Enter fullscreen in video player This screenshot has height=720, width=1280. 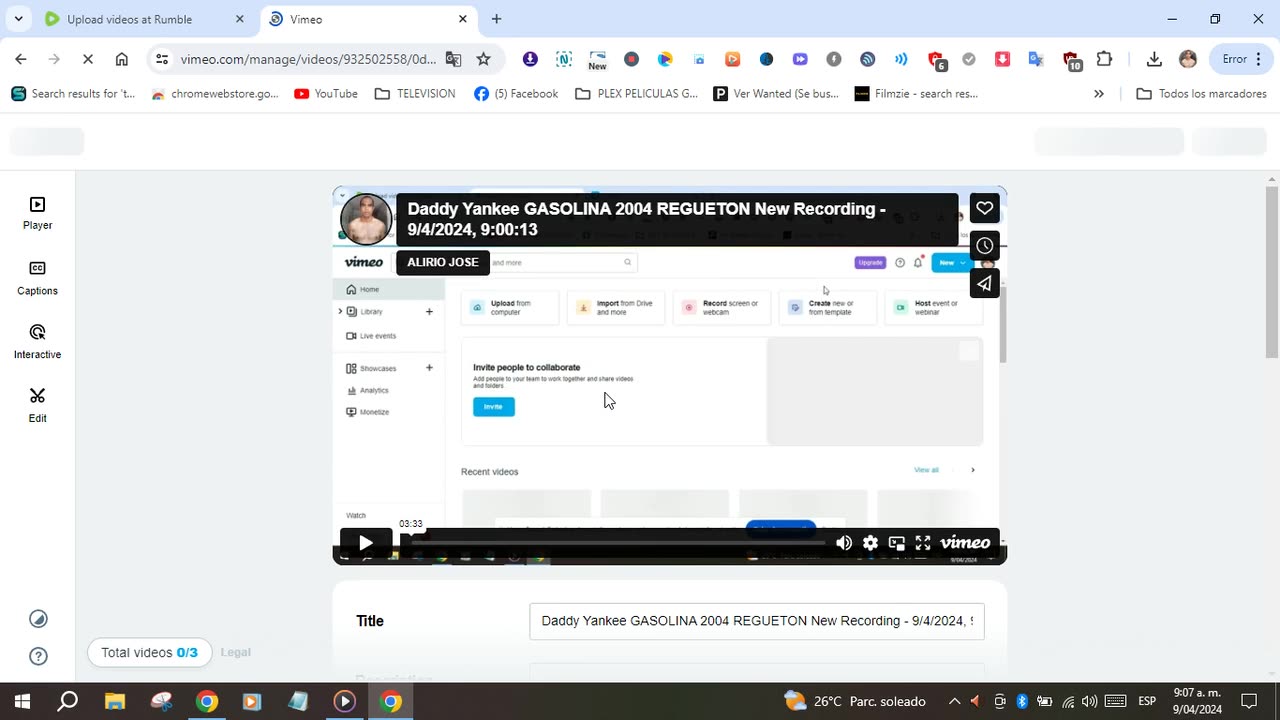tap(923, 543)
